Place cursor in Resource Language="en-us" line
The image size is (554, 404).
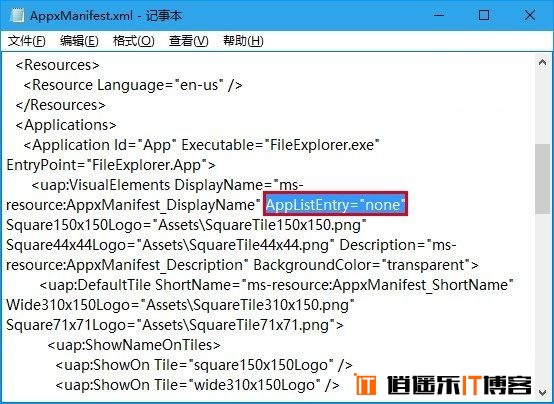(x=133, y=85)
